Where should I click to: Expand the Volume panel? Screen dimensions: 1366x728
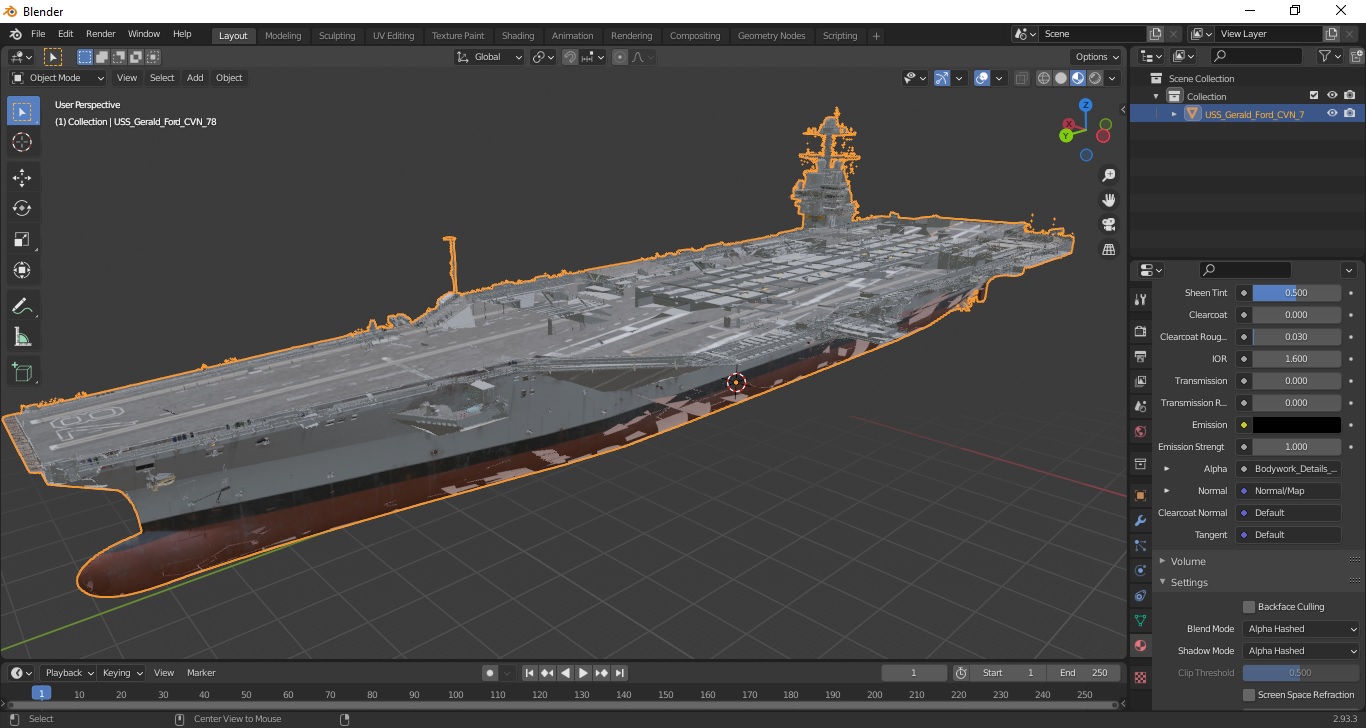pos(1162,562)
